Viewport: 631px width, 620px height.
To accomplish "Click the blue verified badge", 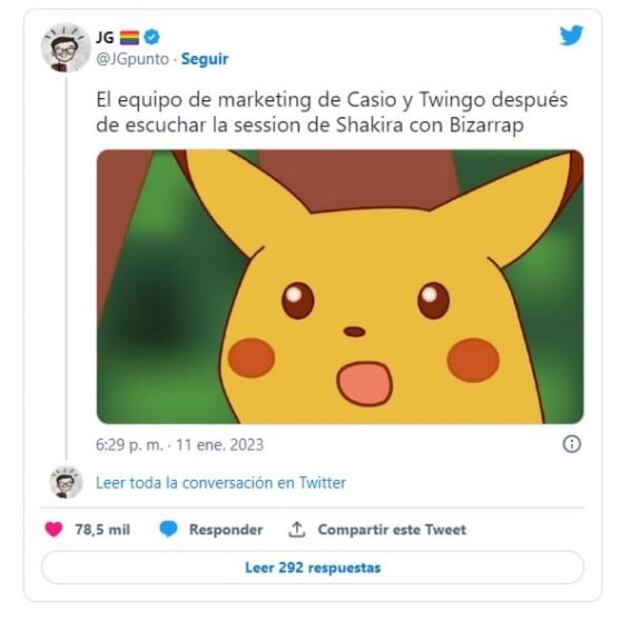I will pyautogui.click(x=152, y=37).
